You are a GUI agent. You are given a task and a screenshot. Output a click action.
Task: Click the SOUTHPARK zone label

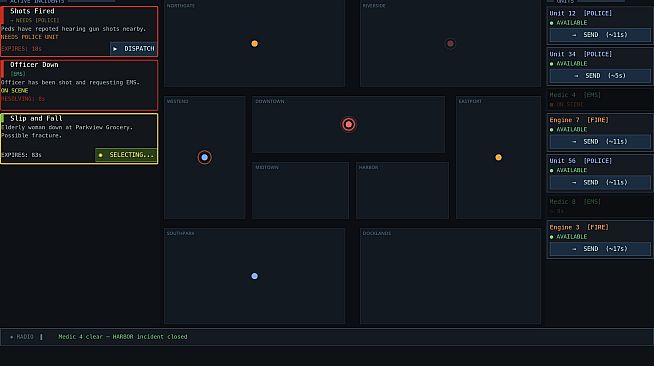(x=180, y=233)
